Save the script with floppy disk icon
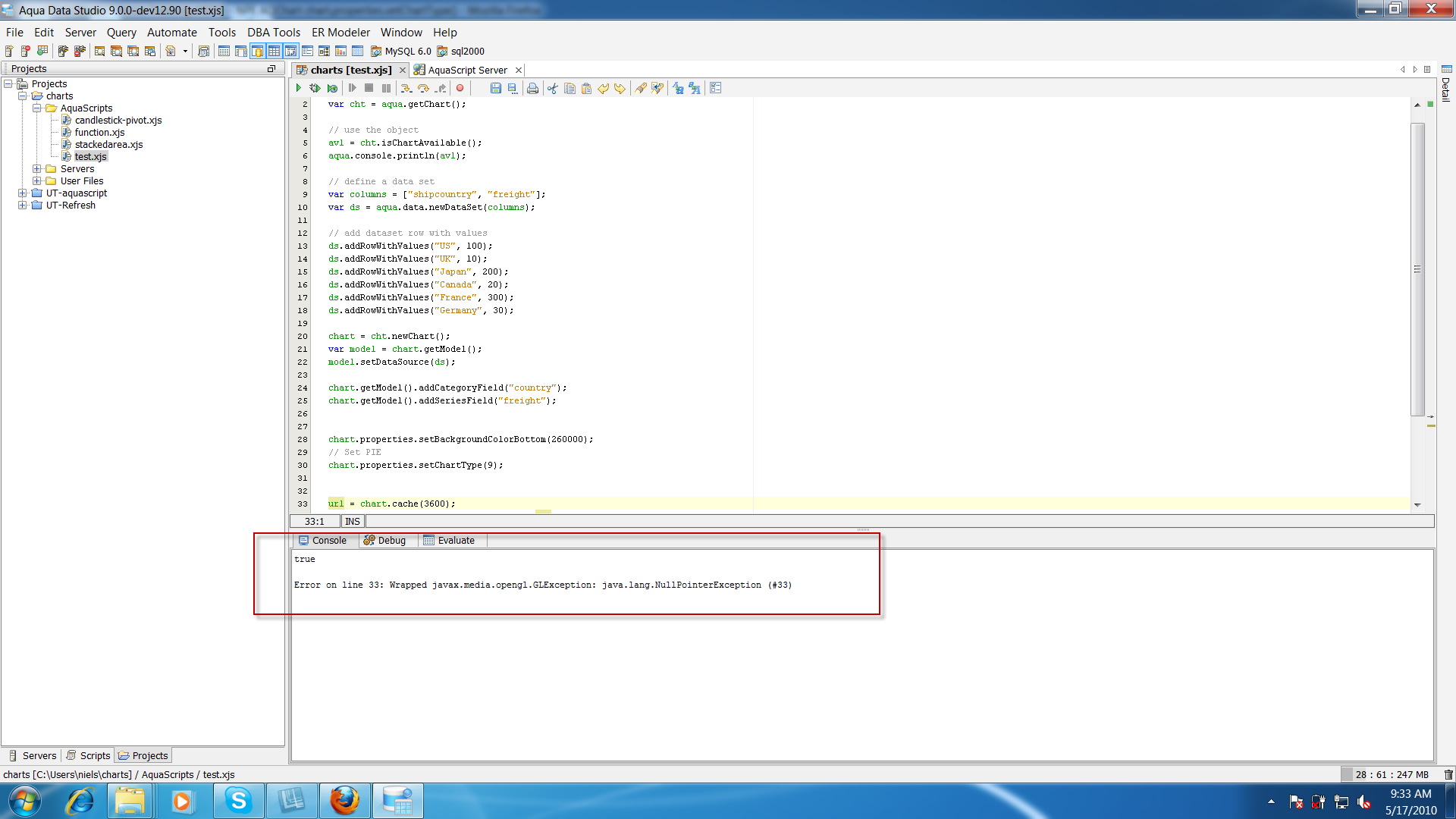This screenshot has height=819, width=1456. [x=495, y=88]
